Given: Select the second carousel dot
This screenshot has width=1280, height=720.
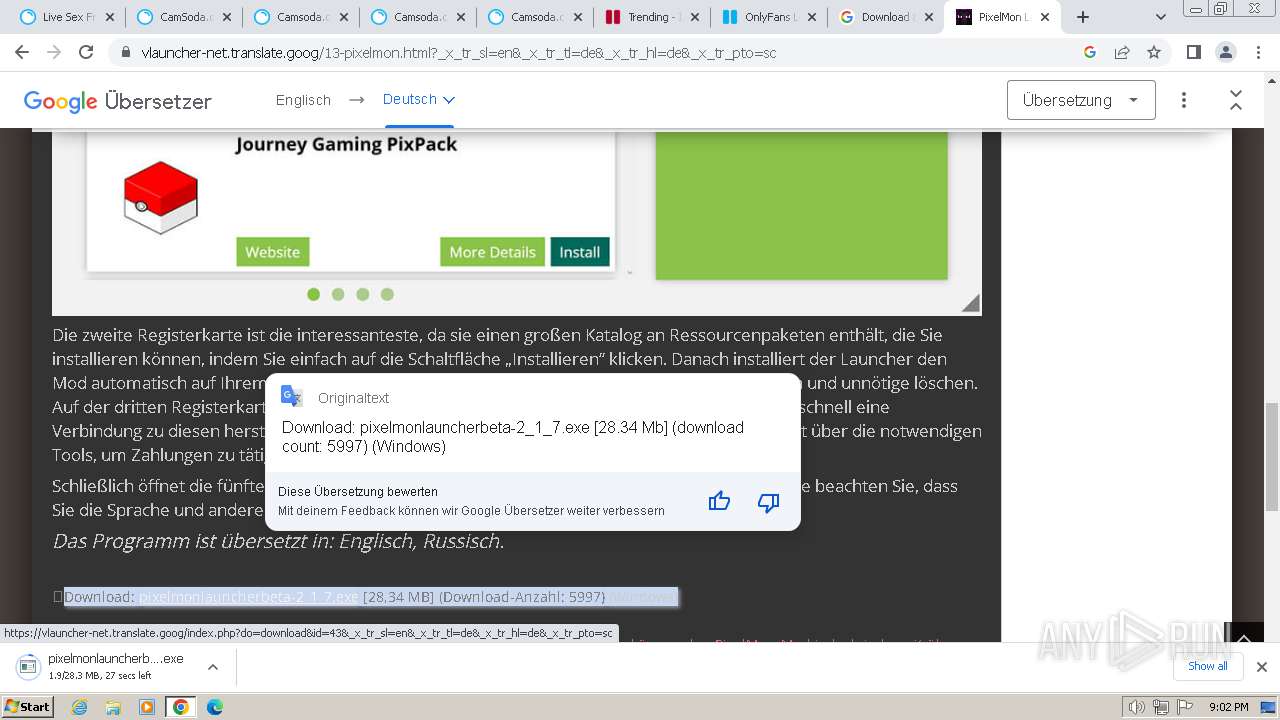Looking at the screenshot, I should (338, 294).
